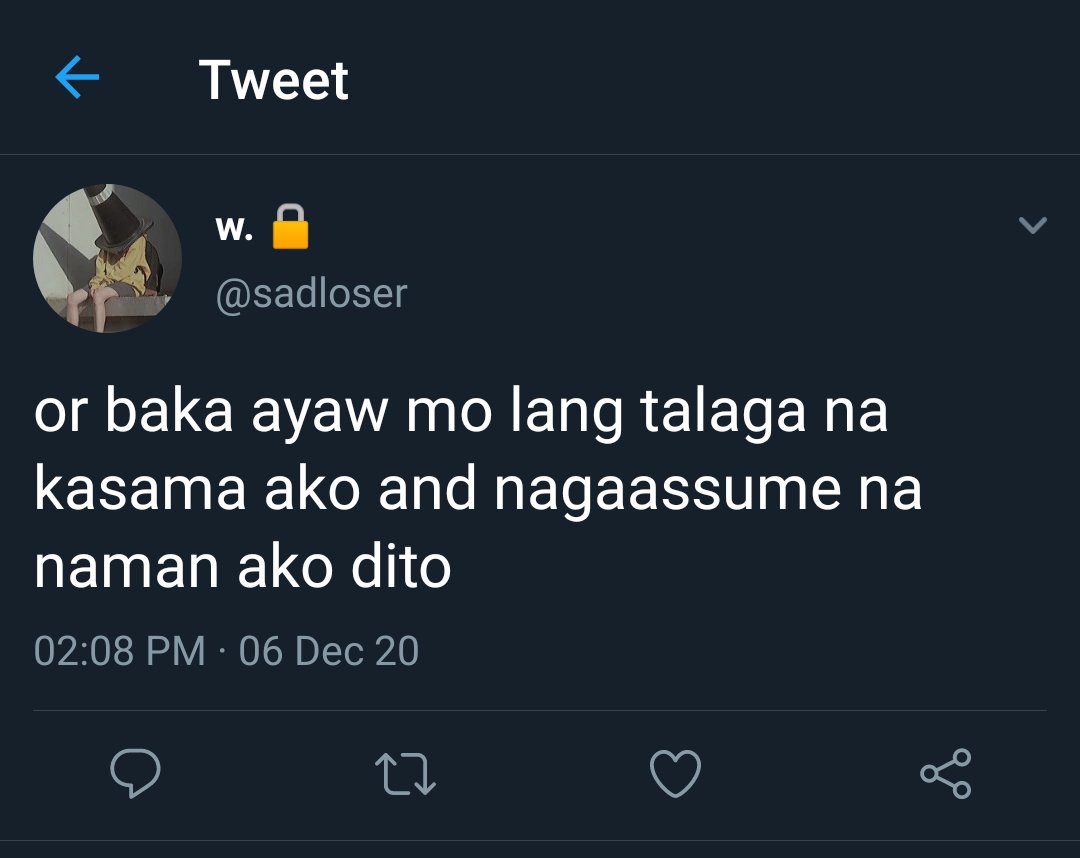Click the word "kasama" in the tweet
The image size is (1080, 858).
[140, 488]
